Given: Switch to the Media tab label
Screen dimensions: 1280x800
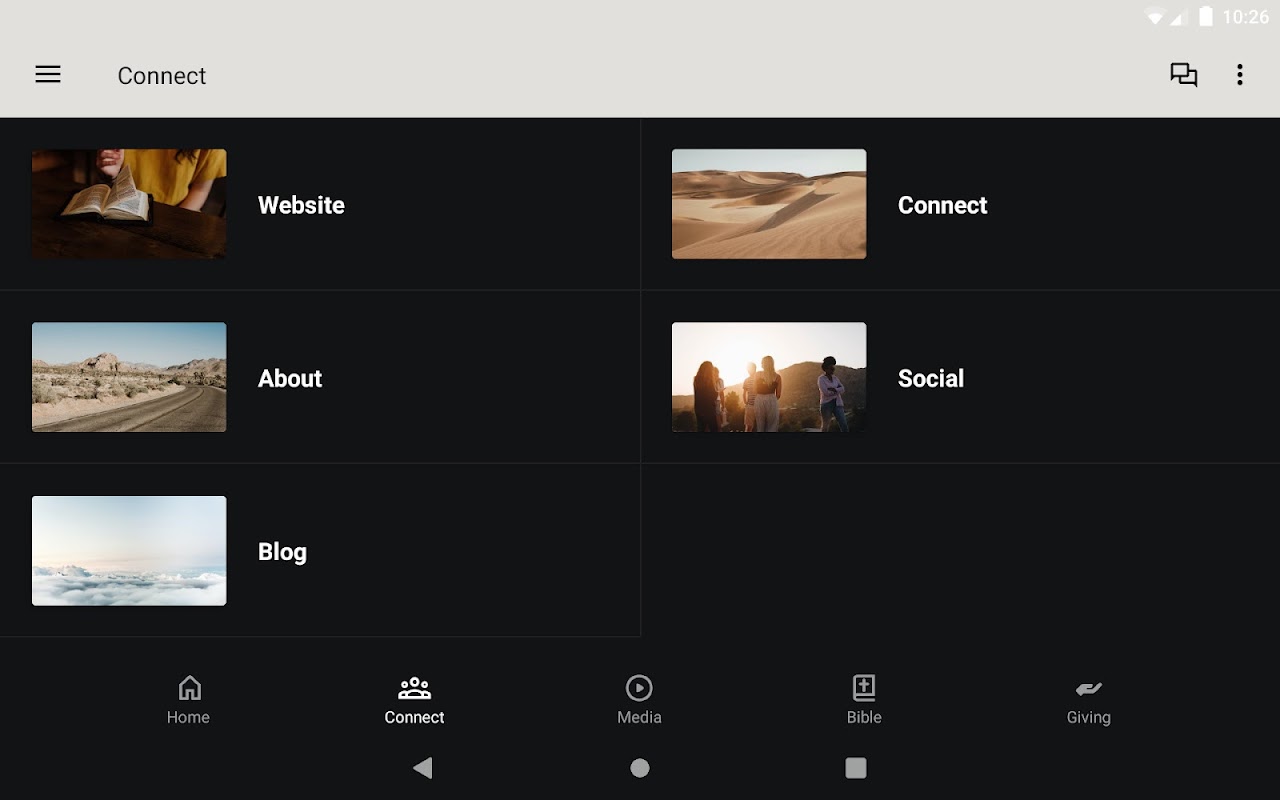Looking at the screenshot, I should (x=639, y=717).
